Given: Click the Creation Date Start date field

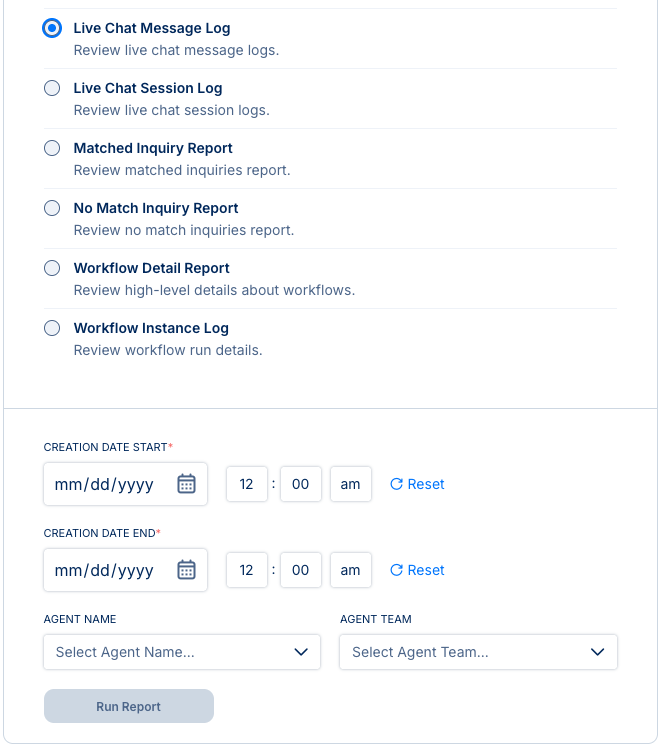Looking at the screenshot, I should pyautogui.click(x=105, y=484).
